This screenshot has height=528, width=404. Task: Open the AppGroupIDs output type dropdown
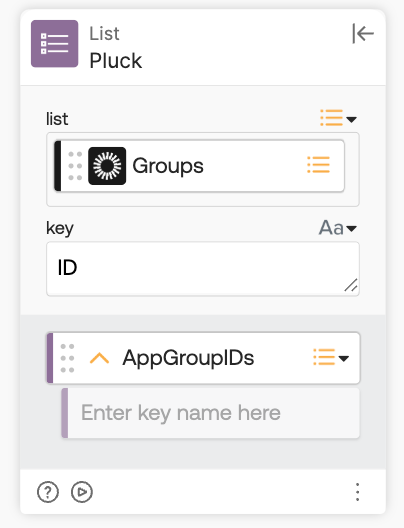(331, 357)
